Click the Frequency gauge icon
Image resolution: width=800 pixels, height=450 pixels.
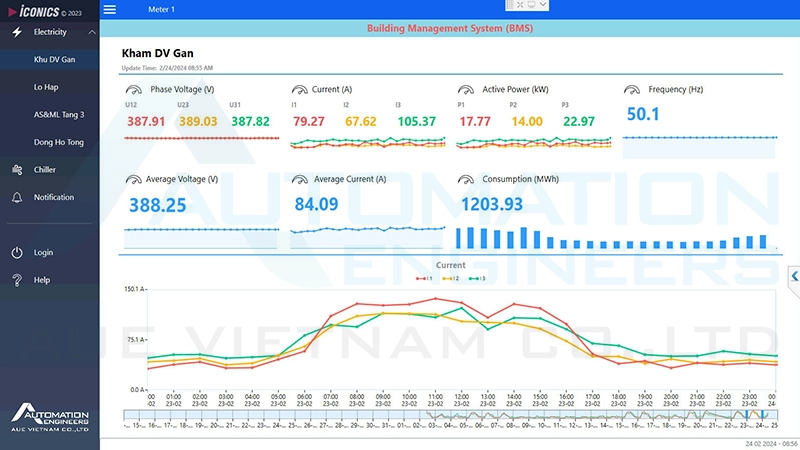(632, 90)
